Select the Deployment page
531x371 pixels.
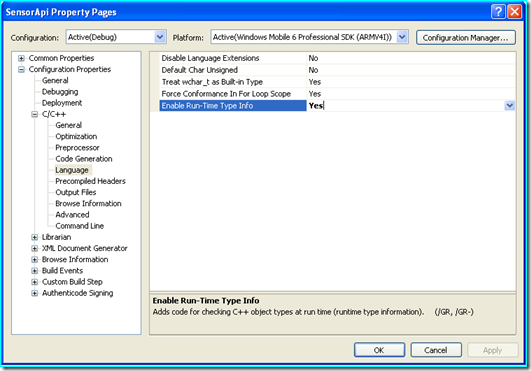tap(62, 103)
